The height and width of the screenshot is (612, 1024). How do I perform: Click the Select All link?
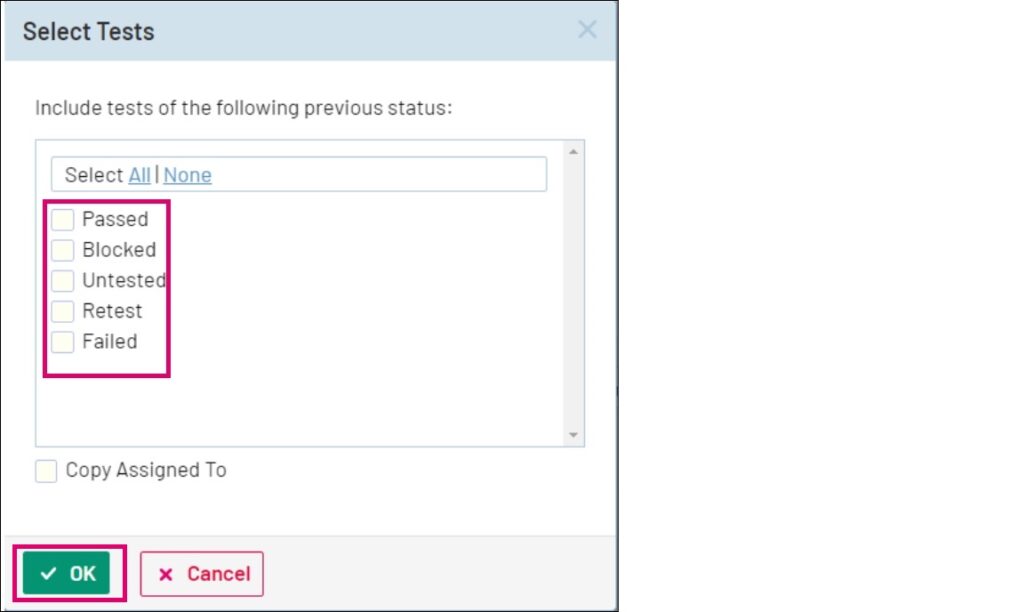[139, 175]
